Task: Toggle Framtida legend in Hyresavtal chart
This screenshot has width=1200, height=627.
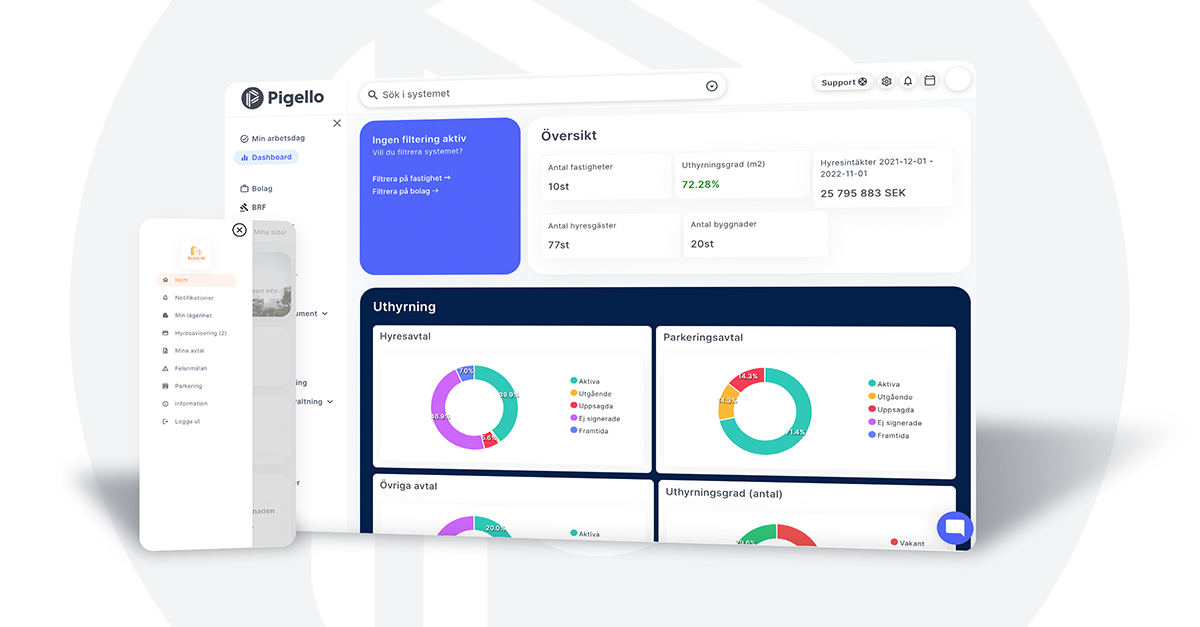Action: [x=590, y=431]
